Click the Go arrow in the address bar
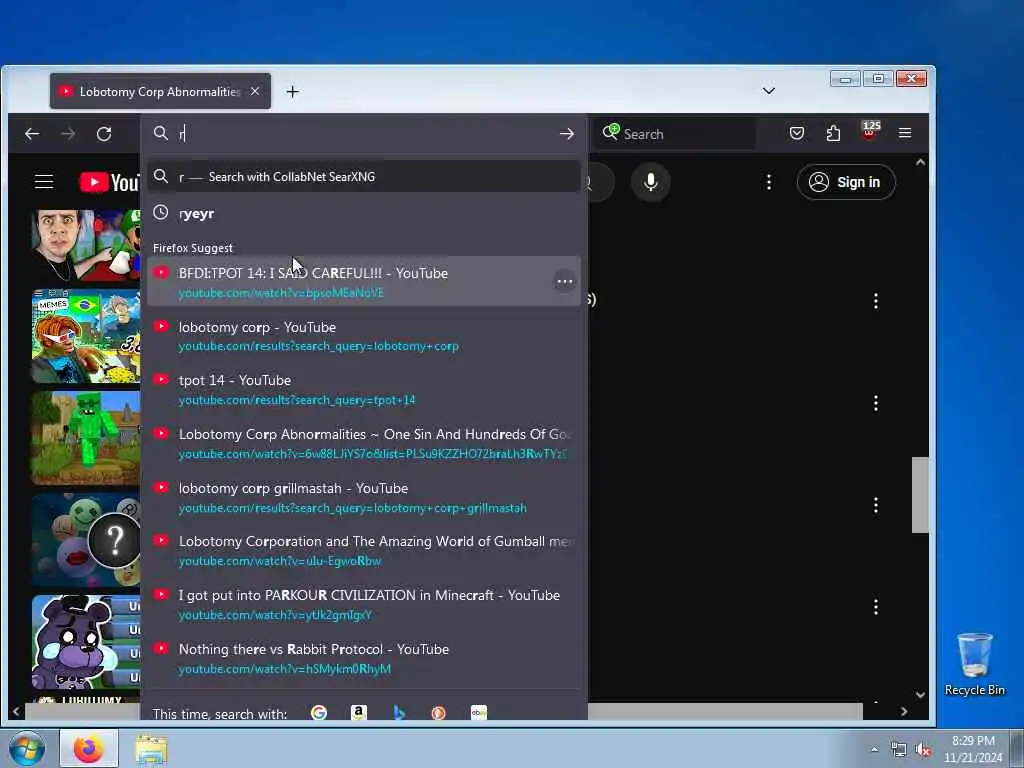The image size is (1024, 768). (x=566, y=134)
